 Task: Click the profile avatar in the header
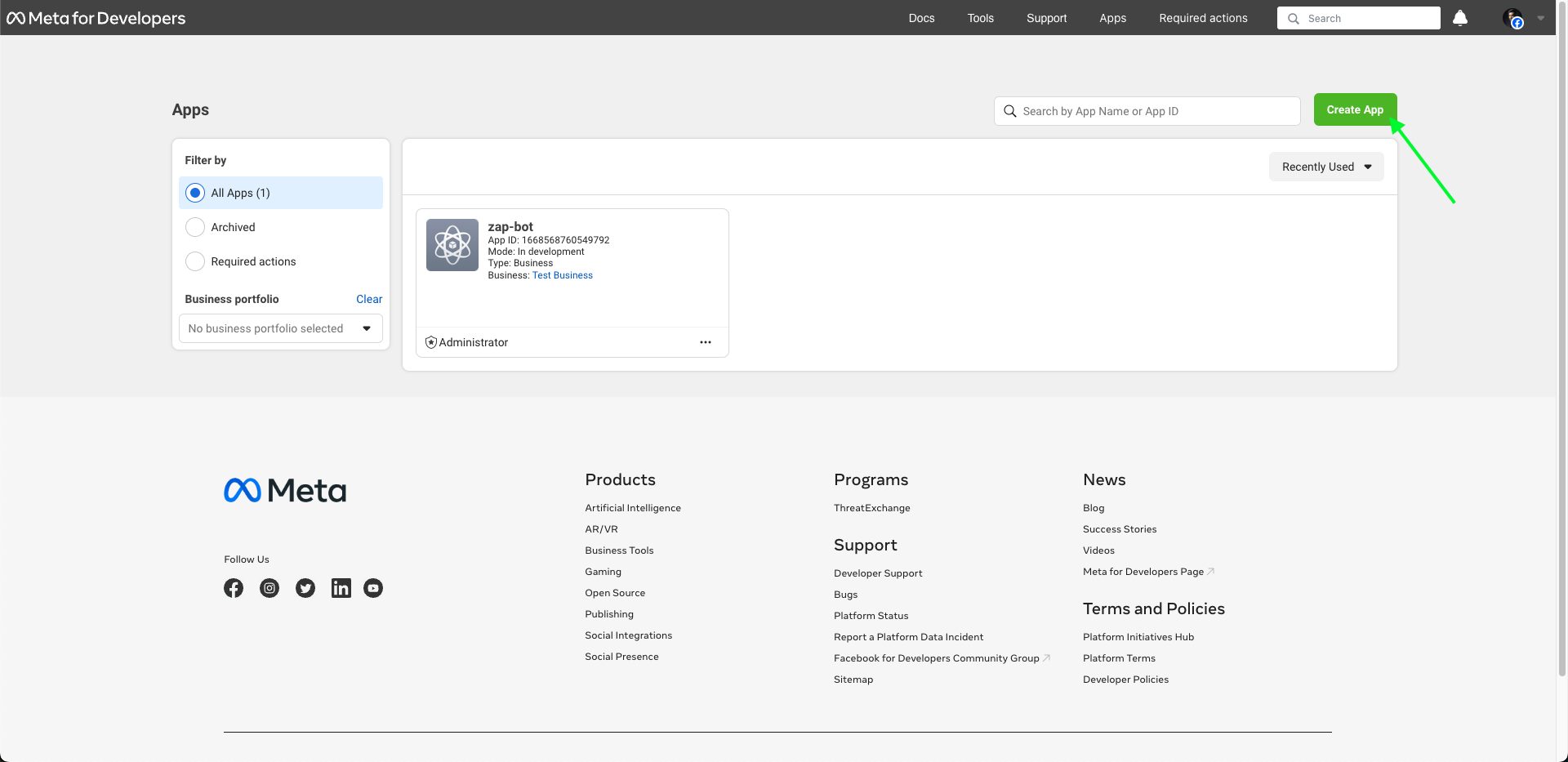(x=1513, y=18)
